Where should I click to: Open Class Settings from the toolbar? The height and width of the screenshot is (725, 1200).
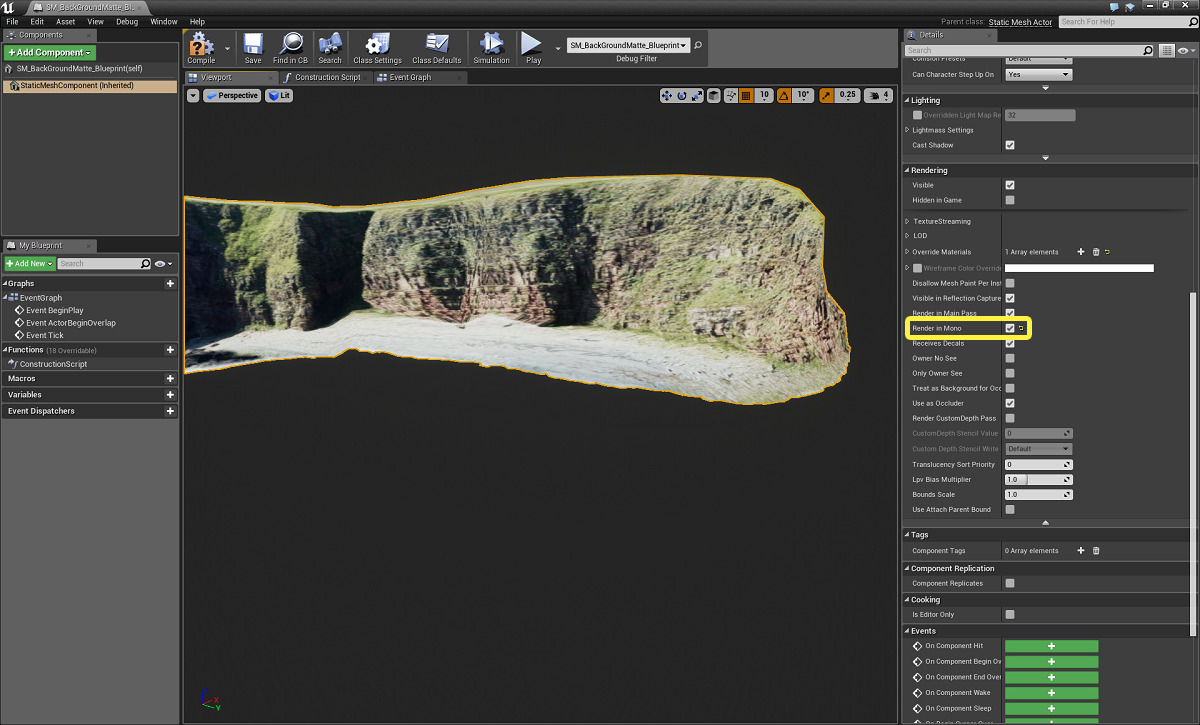[377, 47]
